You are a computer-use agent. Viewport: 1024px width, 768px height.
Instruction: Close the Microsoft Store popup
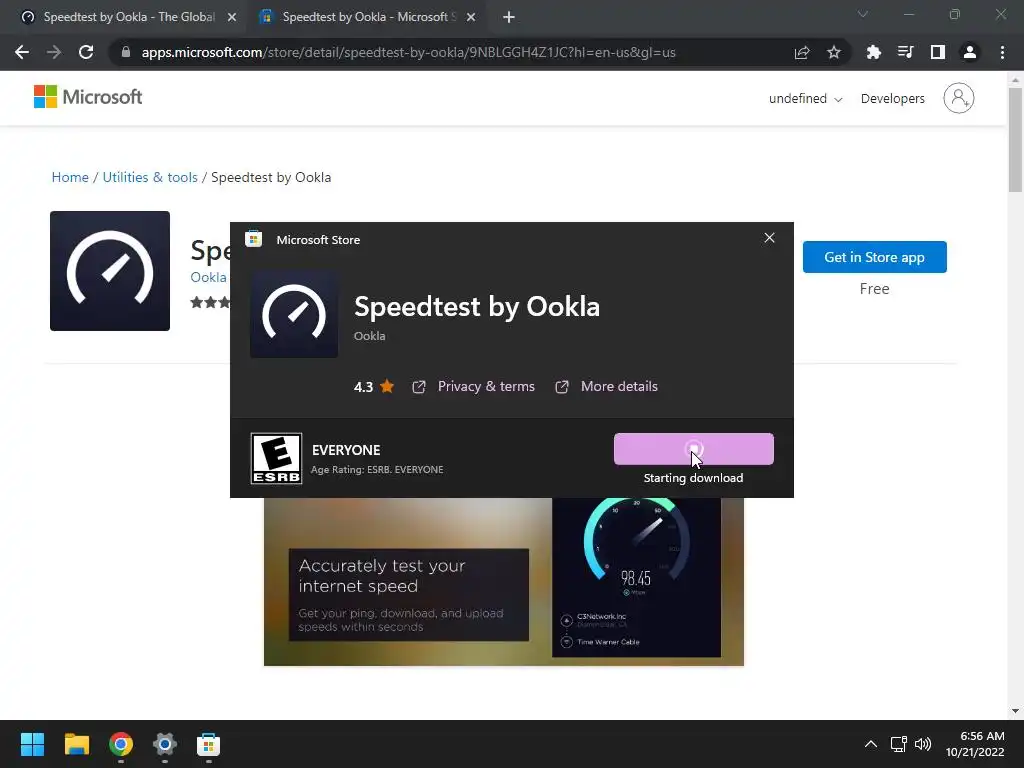[x=769, y=238]
